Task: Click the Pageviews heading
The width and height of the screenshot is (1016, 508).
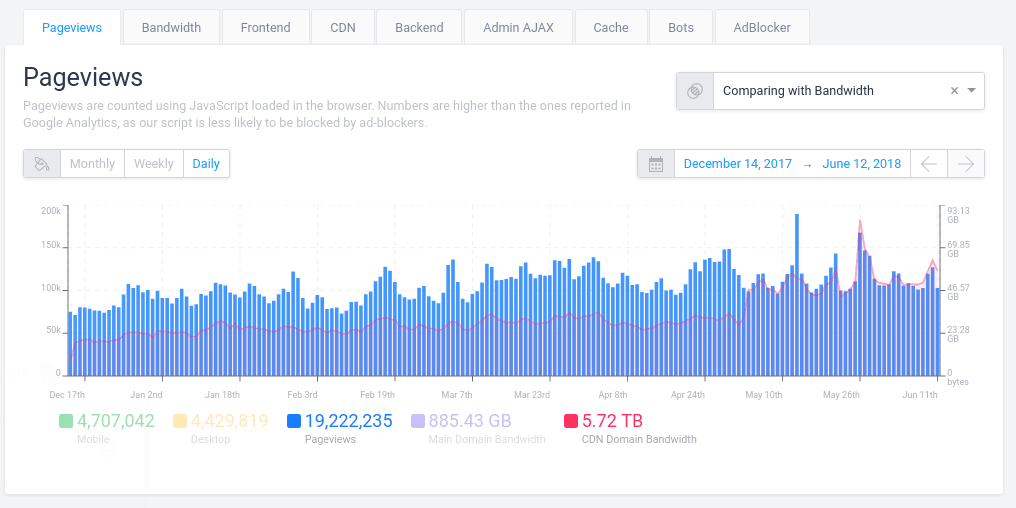Action: point(83,77)
